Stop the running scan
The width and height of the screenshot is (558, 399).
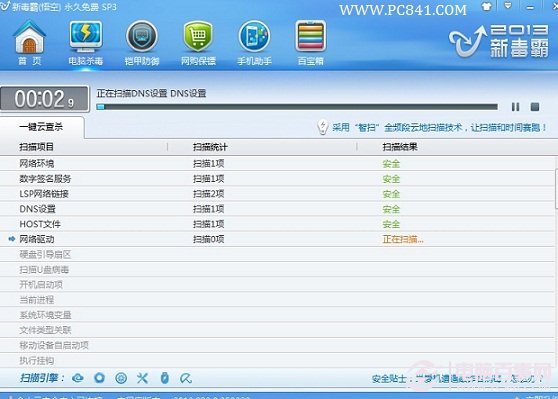coord(535,107)
